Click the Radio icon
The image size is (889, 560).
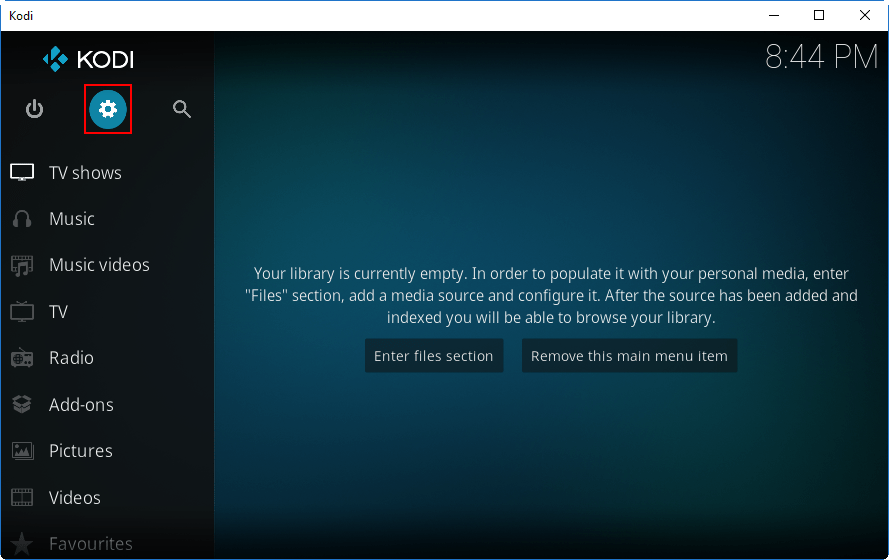coord(22,358)
